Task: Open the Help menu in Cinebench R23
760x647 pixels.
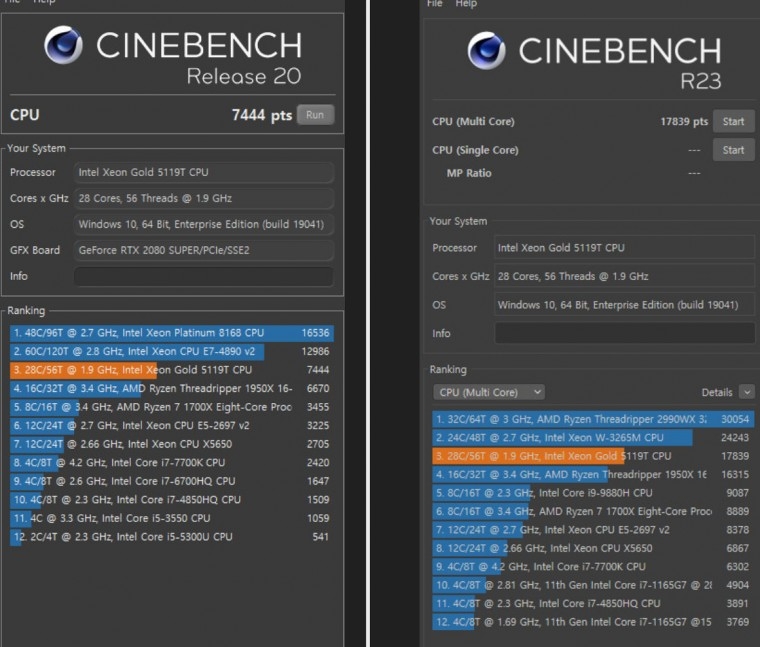Action: [466, 4]
